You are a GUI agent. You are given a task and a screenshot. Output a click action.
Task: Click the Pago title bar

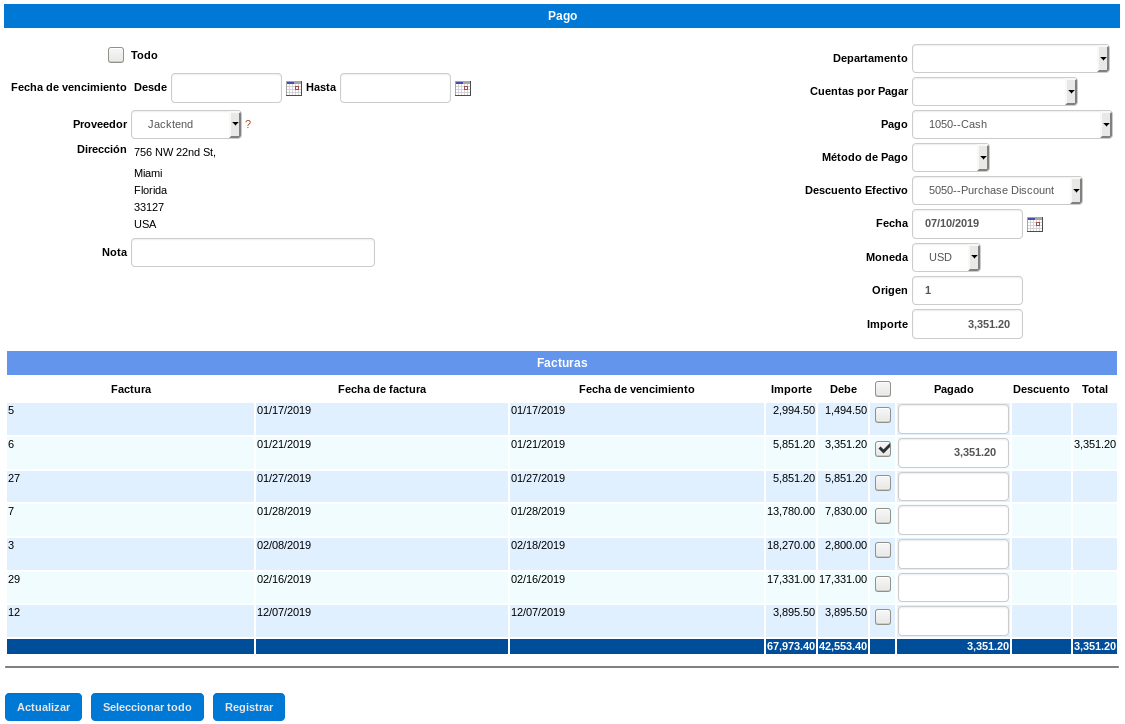(562, 16)
